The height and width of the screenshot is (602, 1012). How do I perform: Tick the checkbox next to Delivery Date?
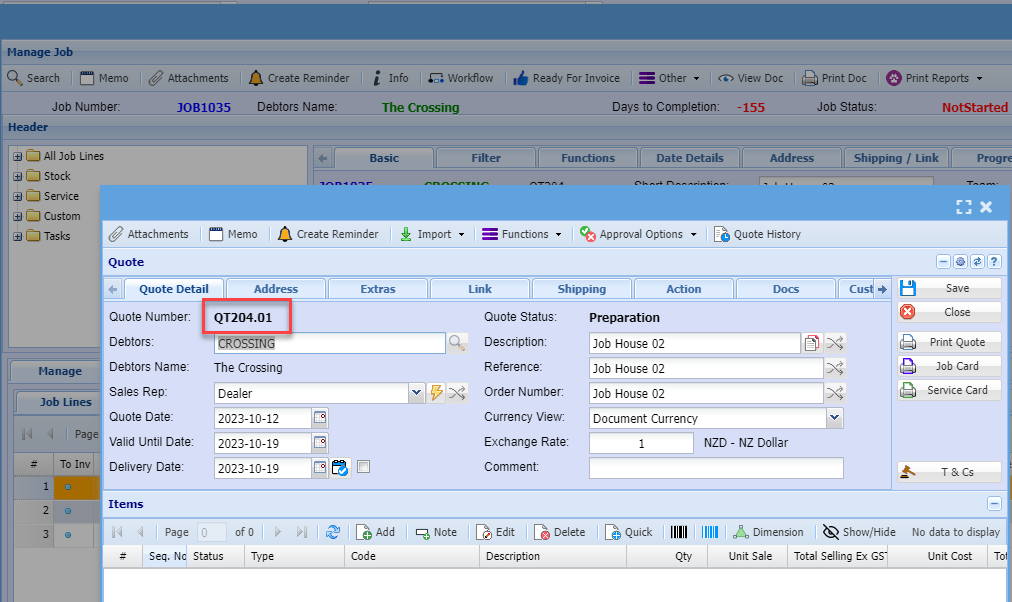coord(364,467)
